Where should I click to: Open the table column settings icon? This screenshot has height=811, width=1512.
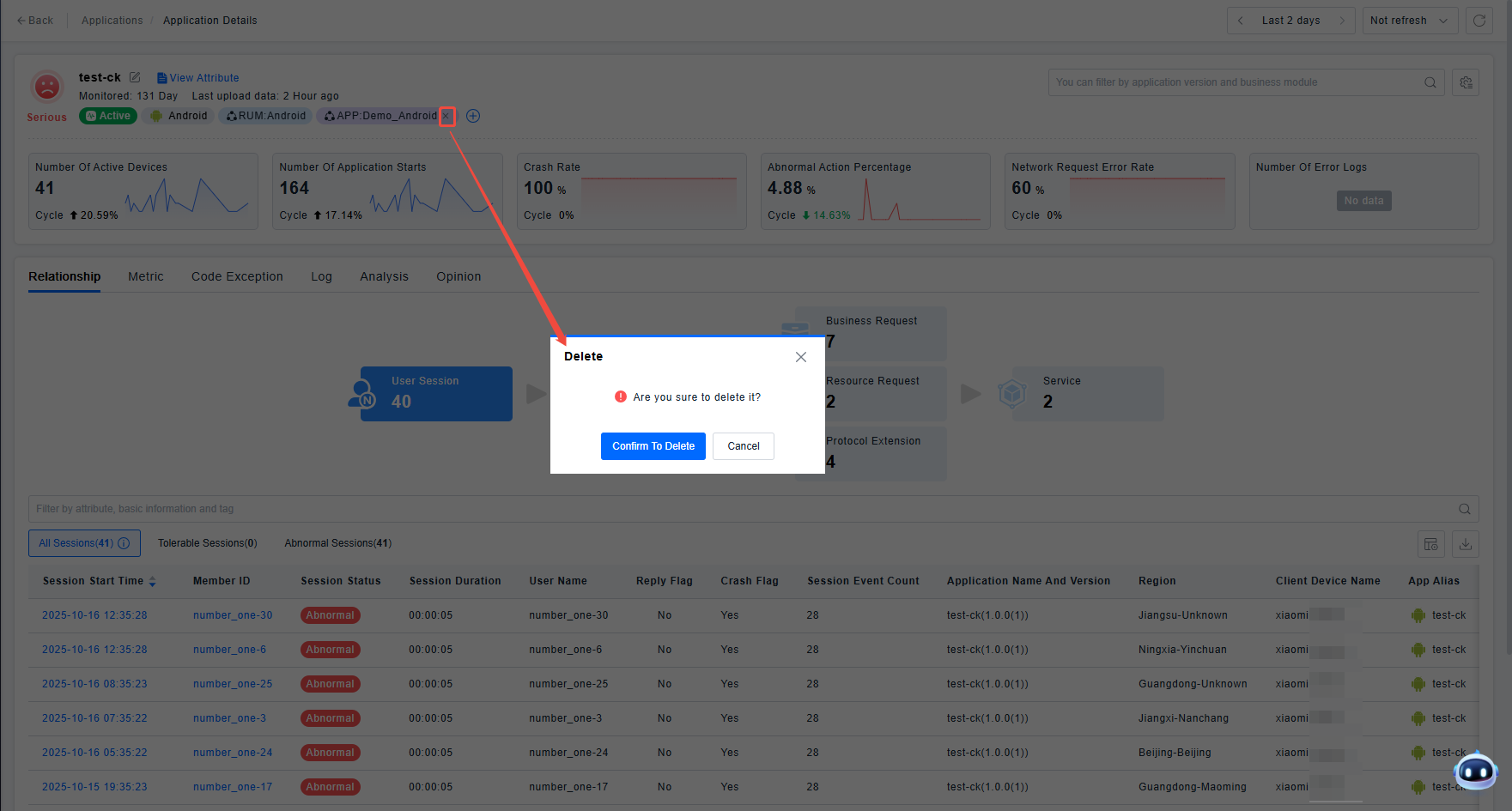pos(1430,544)
